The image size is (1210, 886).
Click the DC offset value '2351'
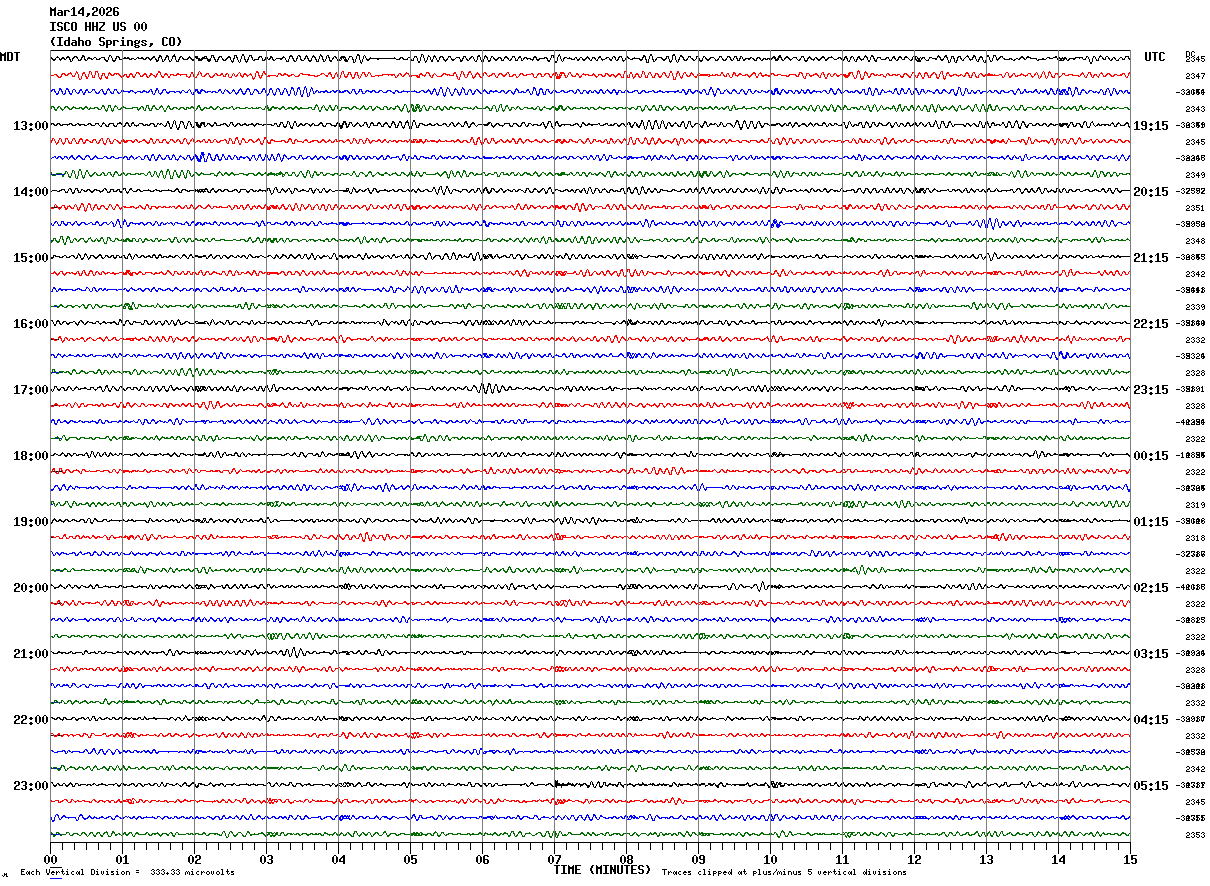click(1194, 208)
